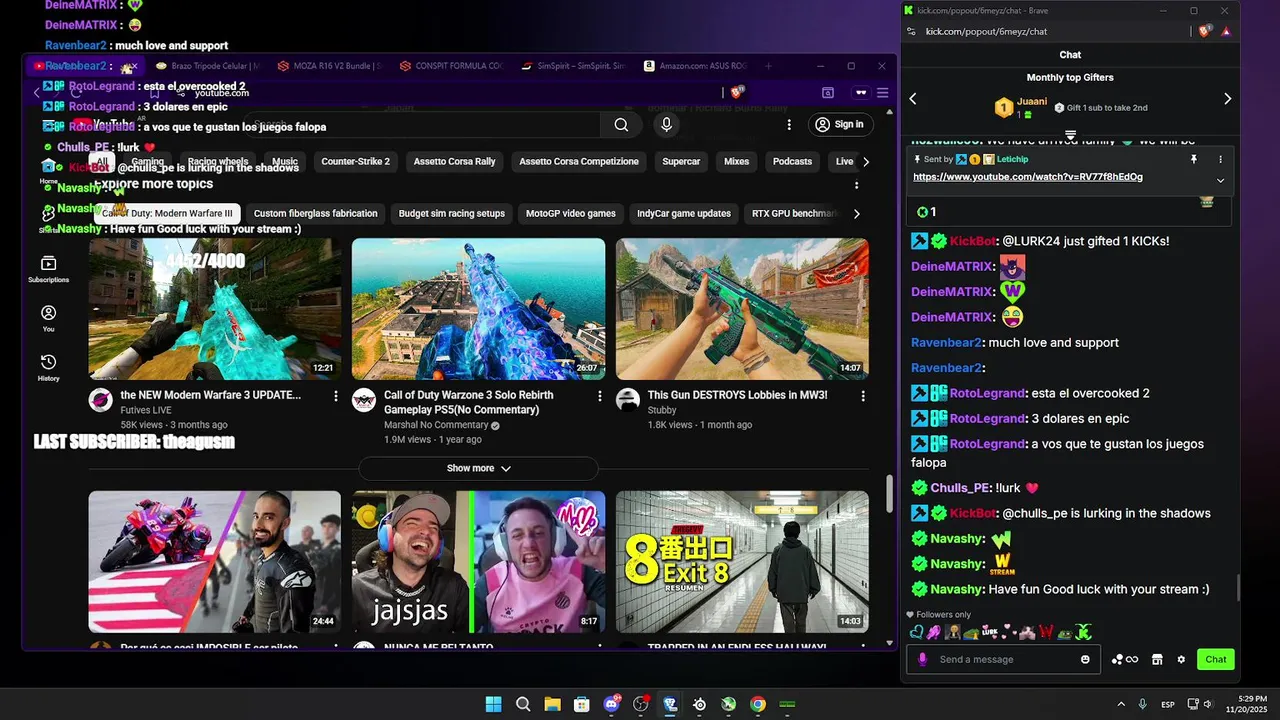Show more category chips with right arrow

tap(866, 161)
